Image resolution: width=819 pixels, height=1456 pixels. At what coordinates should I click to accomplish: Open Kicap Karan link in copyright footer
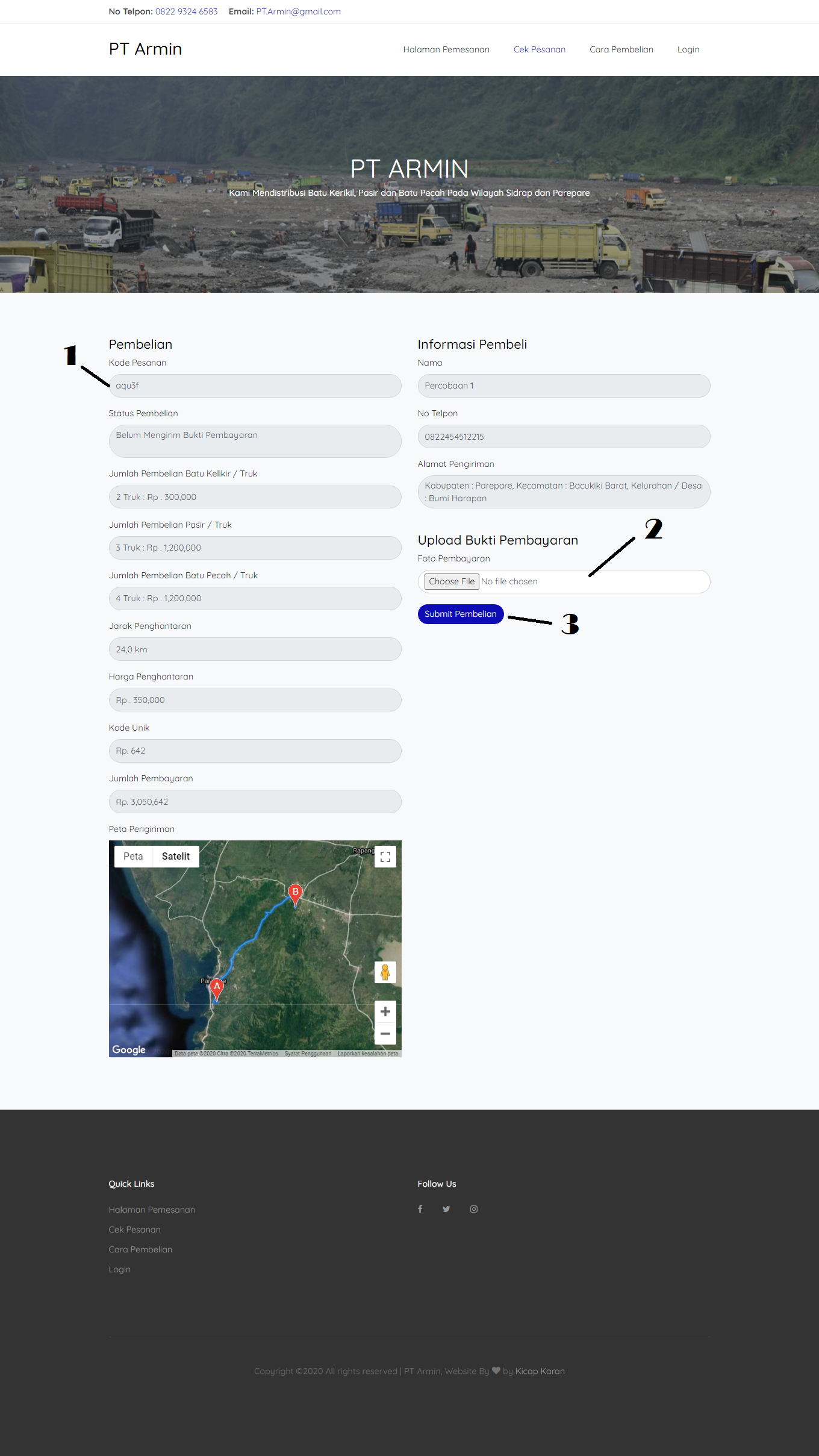(540, 1371)
